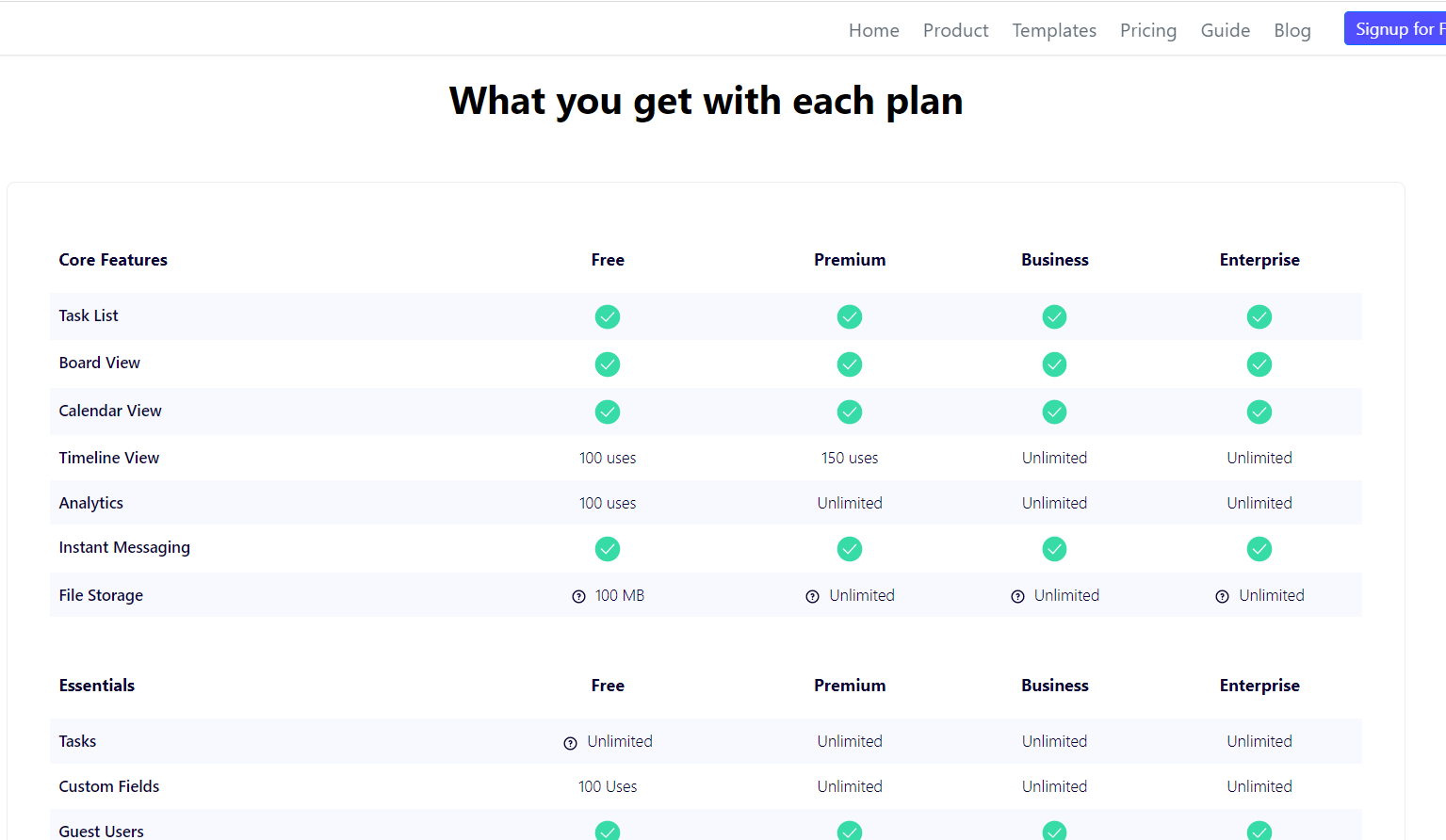Click the Task List checkmark under Free
Image resolution: width=1446 pixels, height=840 pixels.
pos(608,316)
